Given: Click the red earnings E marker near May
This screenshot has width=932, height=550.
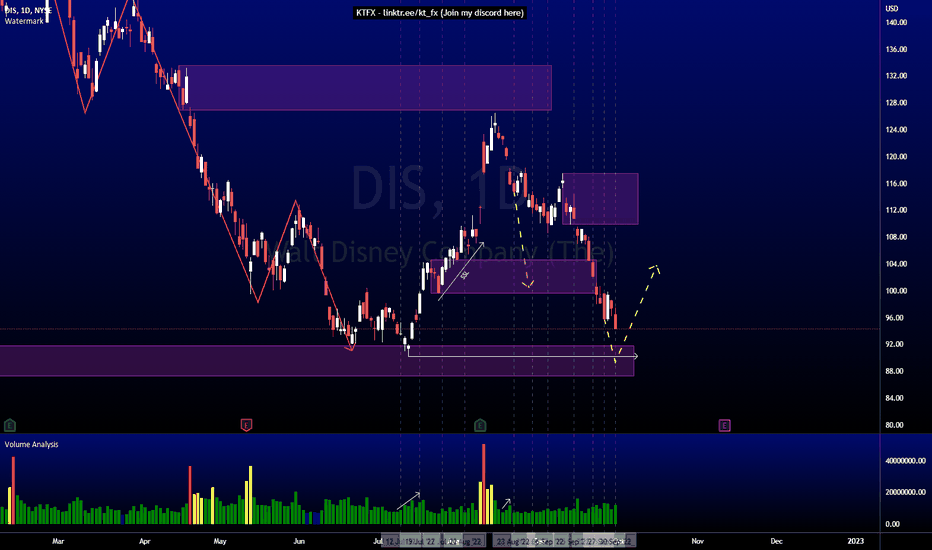Looking at the screenshot, I should coord(246,425).
